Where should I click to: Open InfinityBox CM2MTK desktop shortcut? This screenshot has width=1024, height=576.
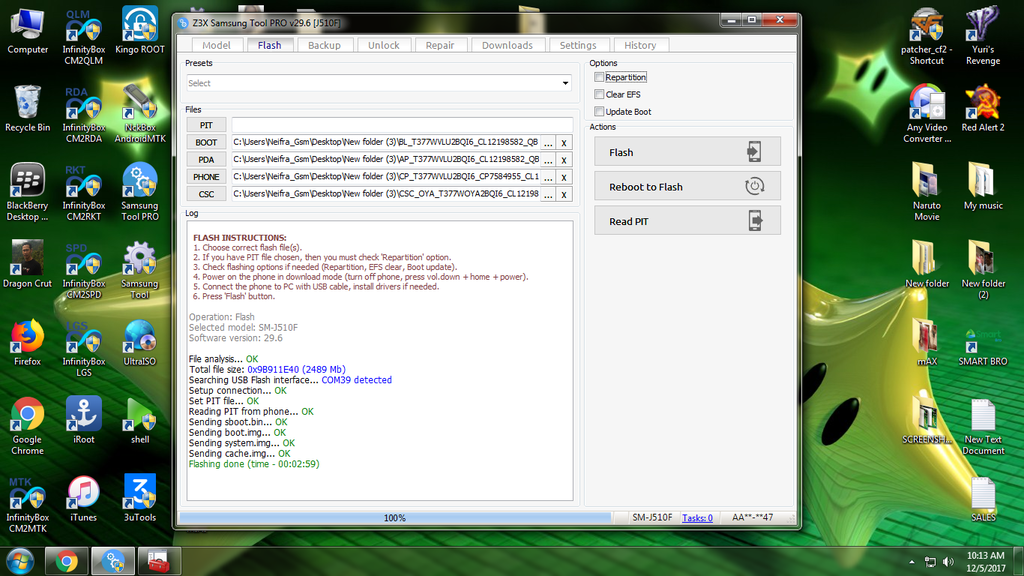28,496
